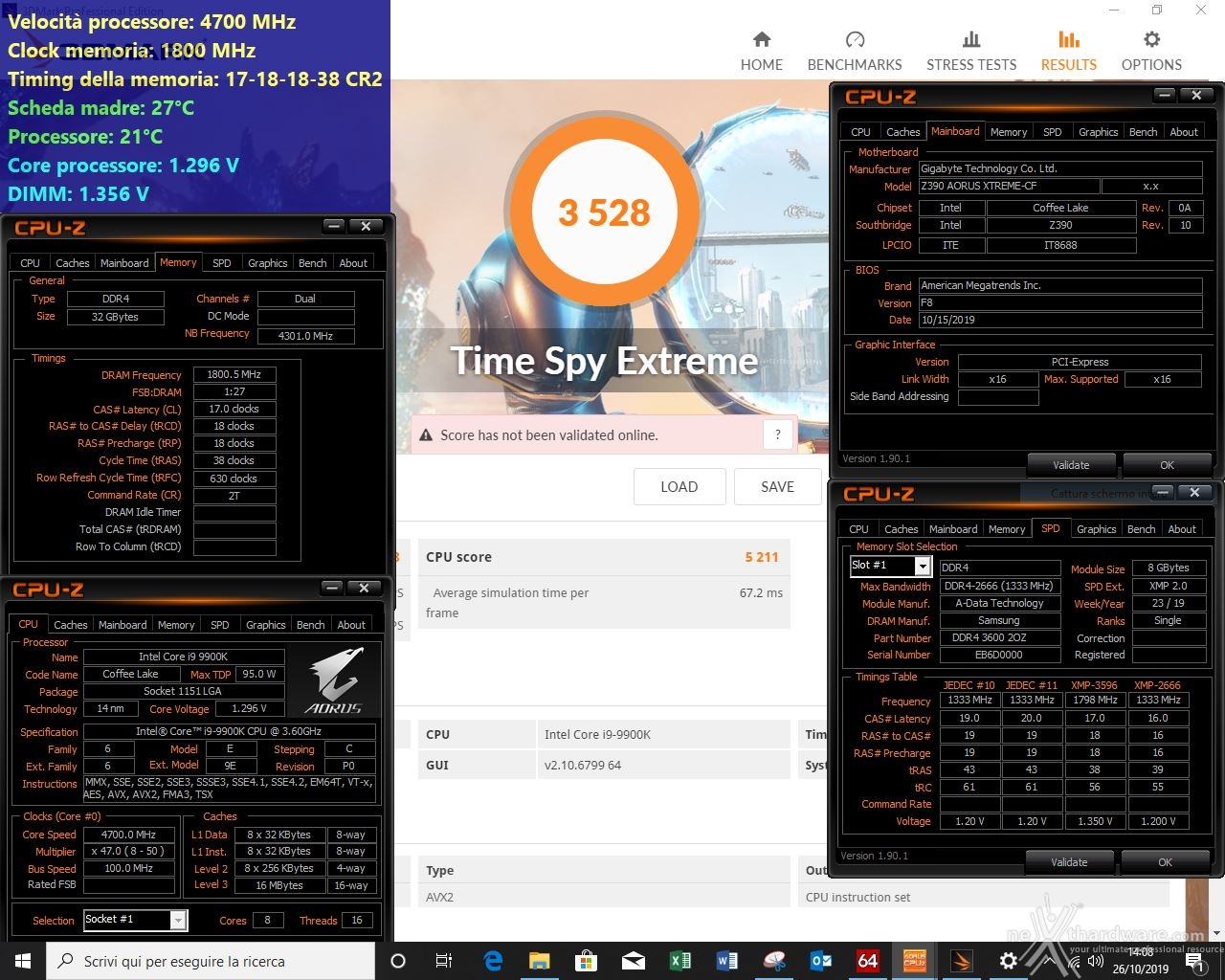Open Caches tab in the CPU tab CPU-Z window
1225x980 pixels.
coord(71,625)
